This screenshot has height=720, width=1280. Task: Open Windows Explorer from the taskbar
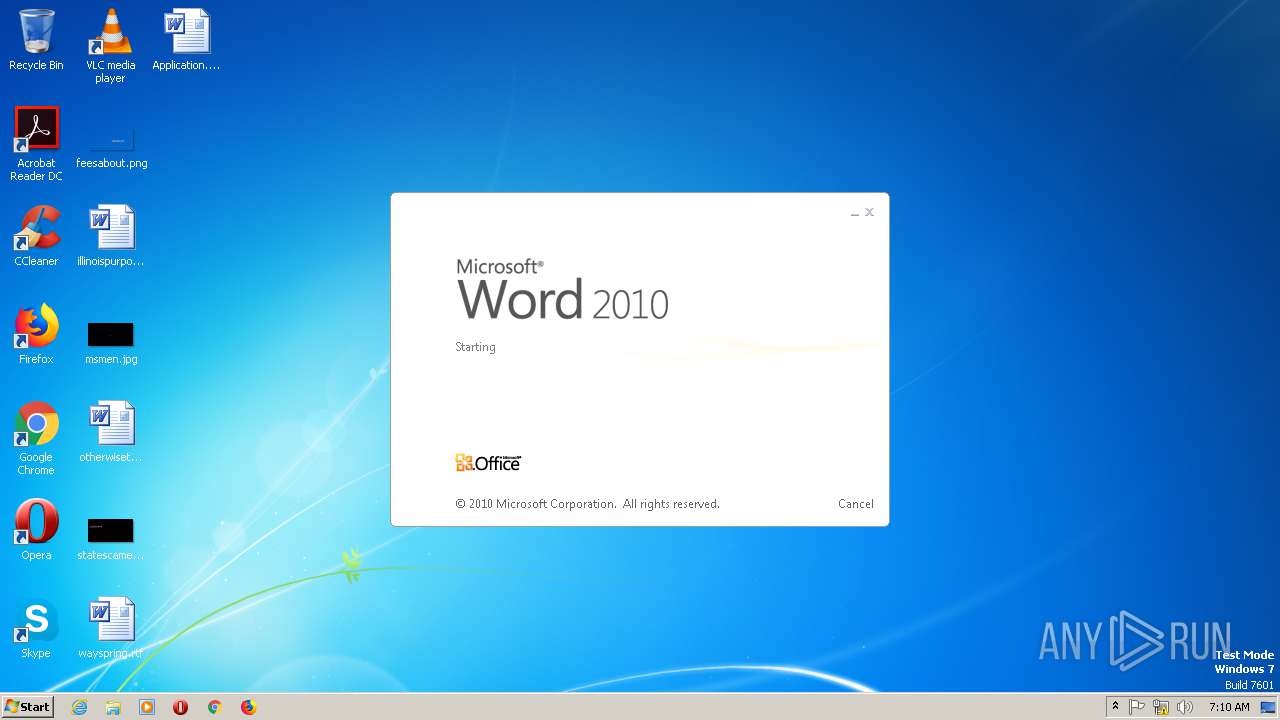(113, 707)
